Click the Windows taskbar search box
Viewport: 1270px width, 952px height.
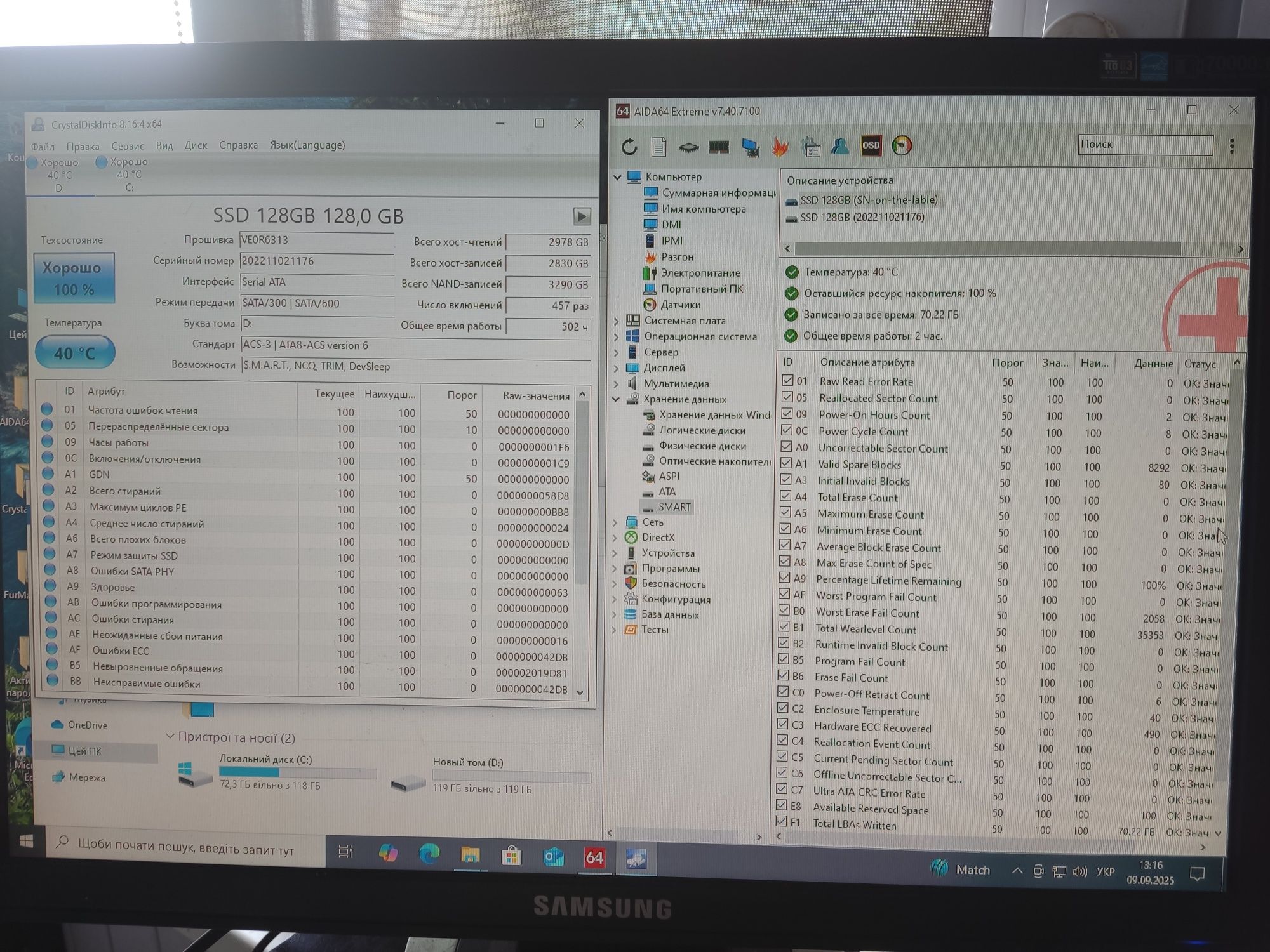186,847
